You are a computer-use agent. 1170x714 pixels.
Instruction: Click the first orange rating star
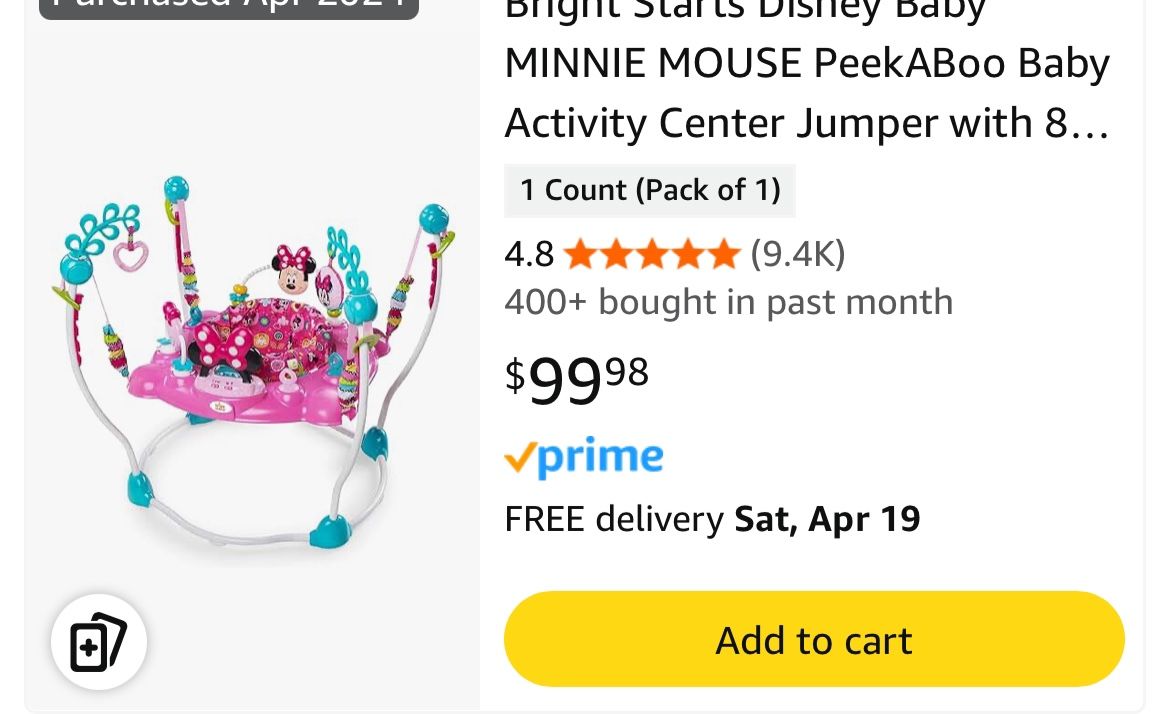(x=580, y=253)
